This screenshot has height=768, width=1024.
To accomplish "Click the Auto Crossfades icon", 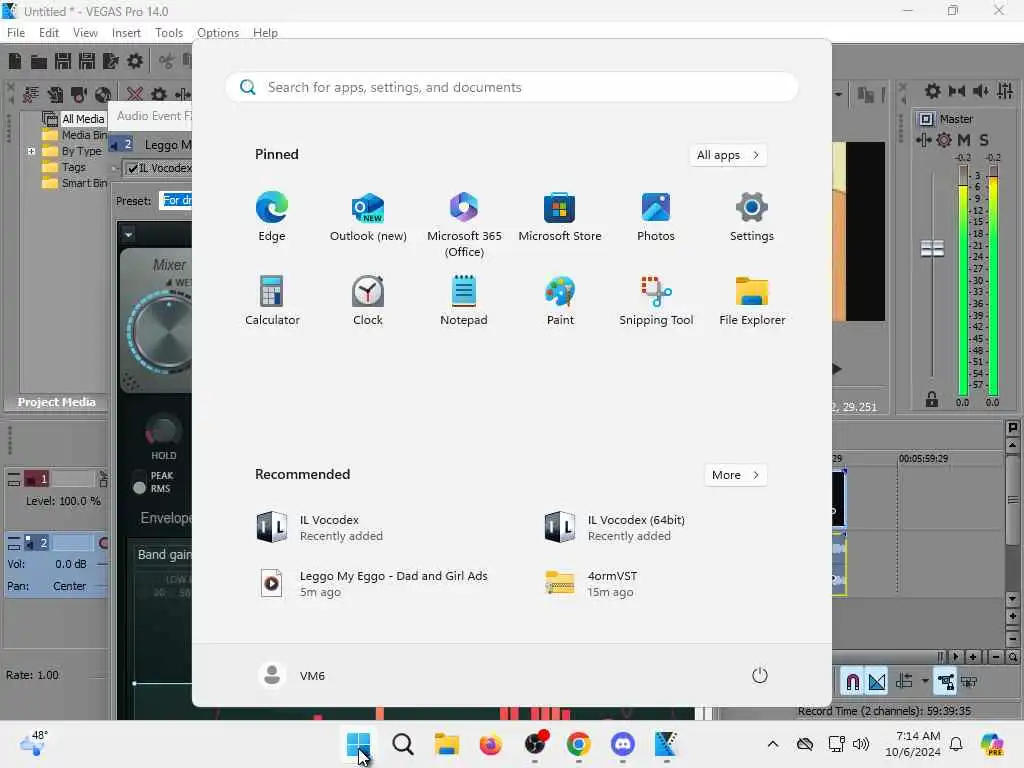I will point(877,682).
